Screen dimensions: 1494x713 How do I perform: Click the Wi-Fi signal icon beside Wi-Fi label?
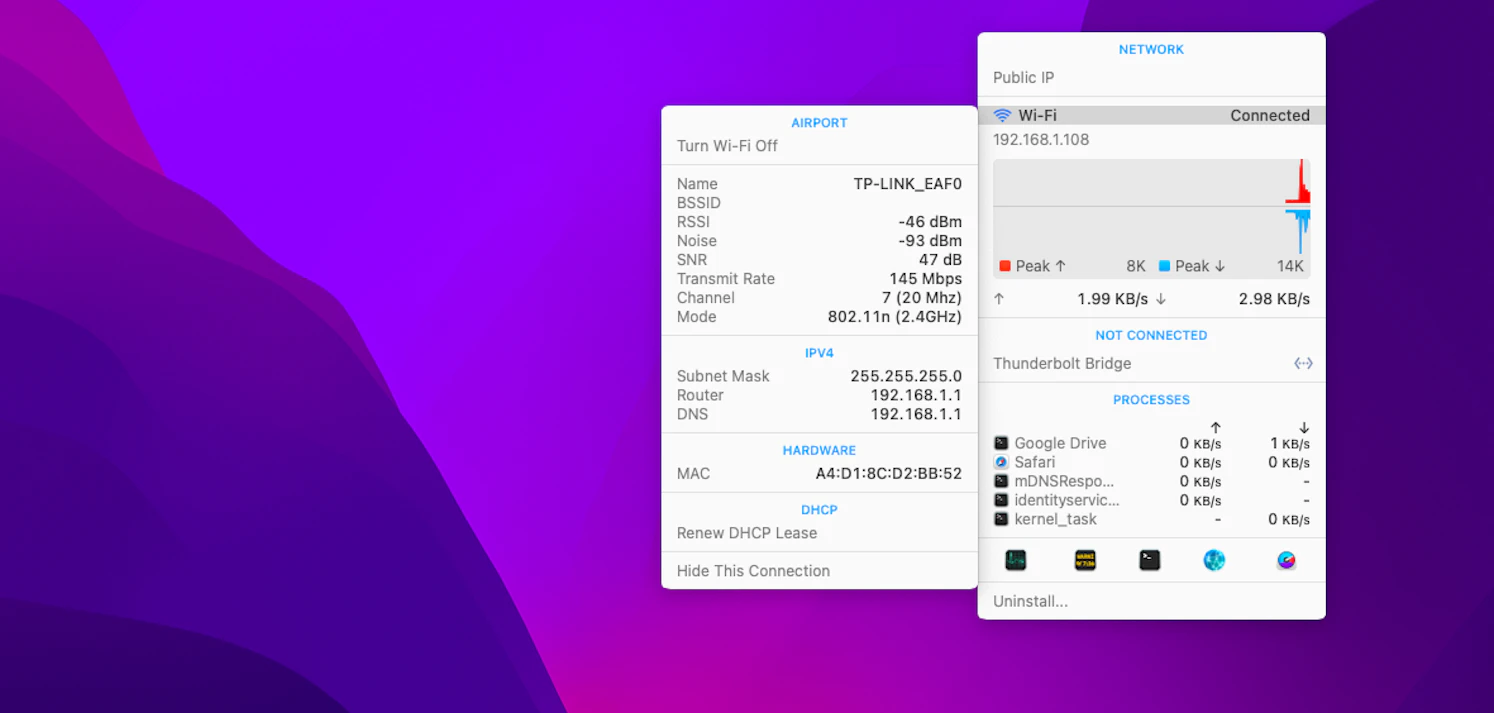1002,114
